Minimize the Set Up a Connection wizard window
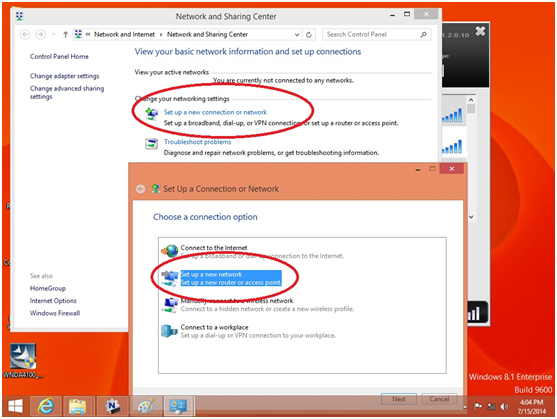The height and width of the screenshot is (419, 557). (418, 169)
